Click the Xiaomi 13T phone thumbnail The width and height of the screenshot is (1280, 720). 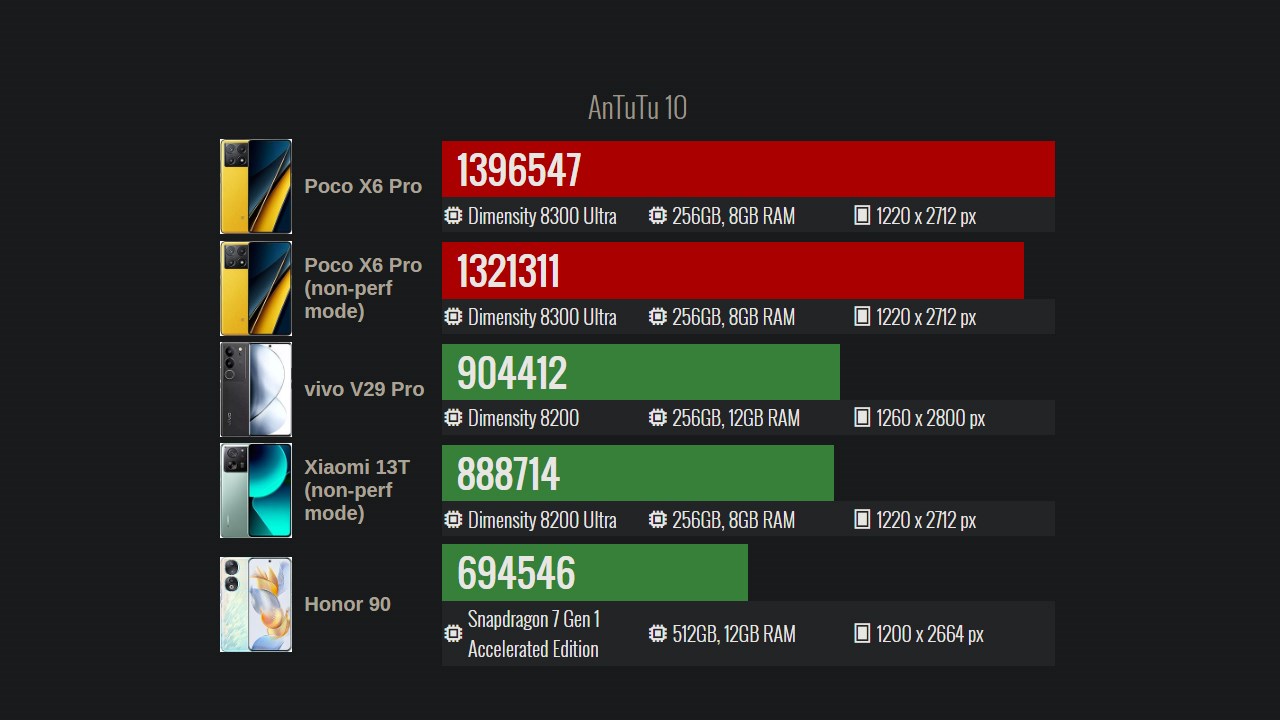tap(256, 490)
